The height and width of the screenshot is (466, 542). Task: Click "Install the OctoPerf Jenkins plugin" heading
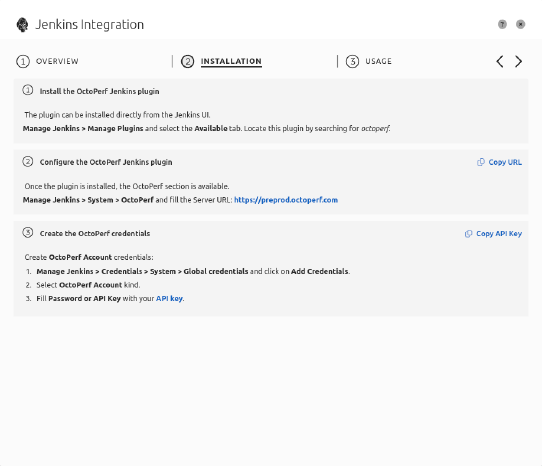coord(100,91)
